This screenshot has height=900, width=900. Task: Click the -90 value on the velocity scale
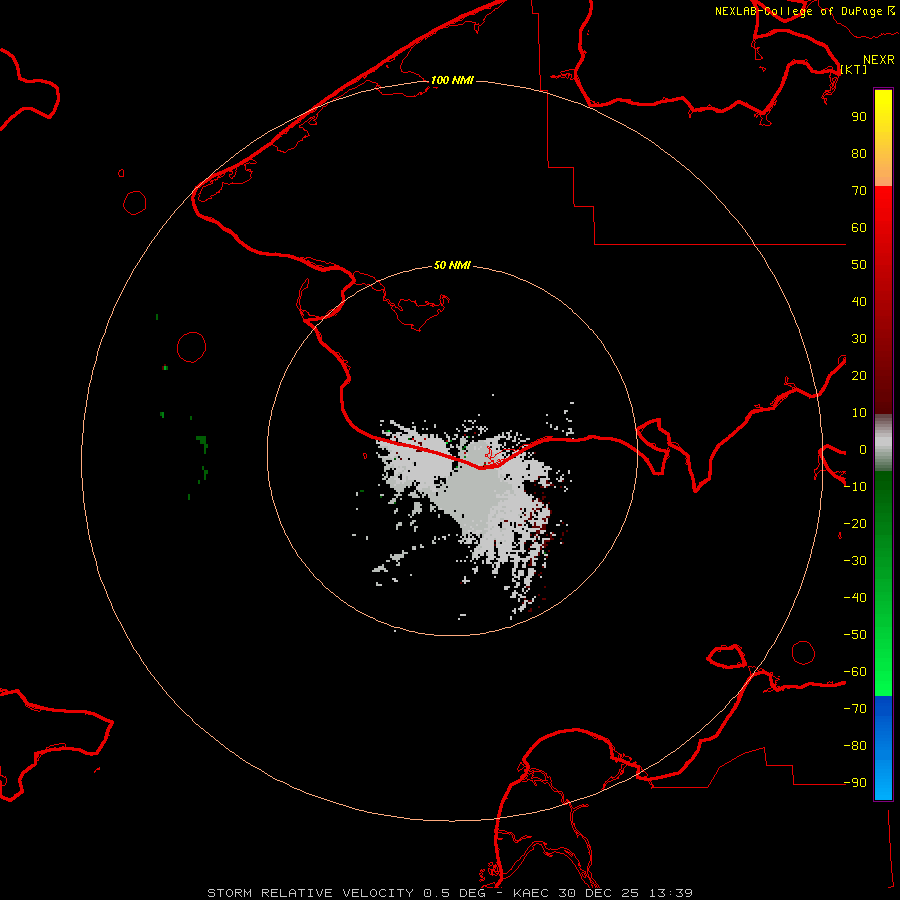point(855,783)
